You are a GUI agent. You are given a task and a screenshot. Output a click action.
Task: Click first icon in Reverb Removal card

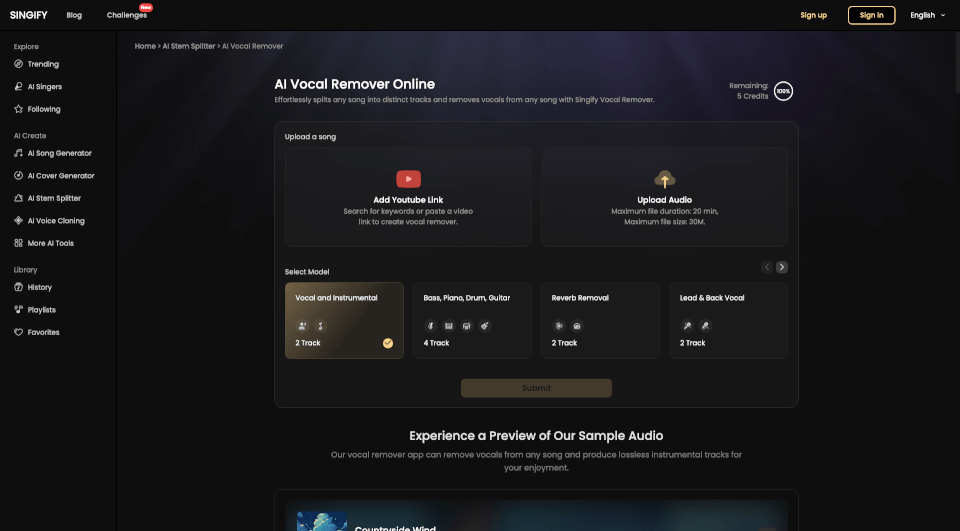click(558, 326)
